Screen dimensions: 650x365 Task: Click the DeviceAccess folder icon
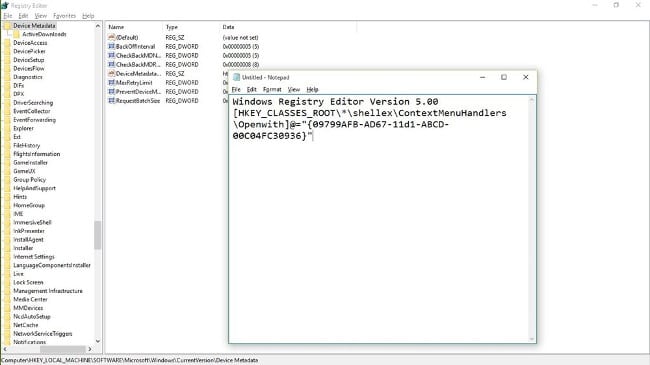pyautogui.click(x=7, y=43)
